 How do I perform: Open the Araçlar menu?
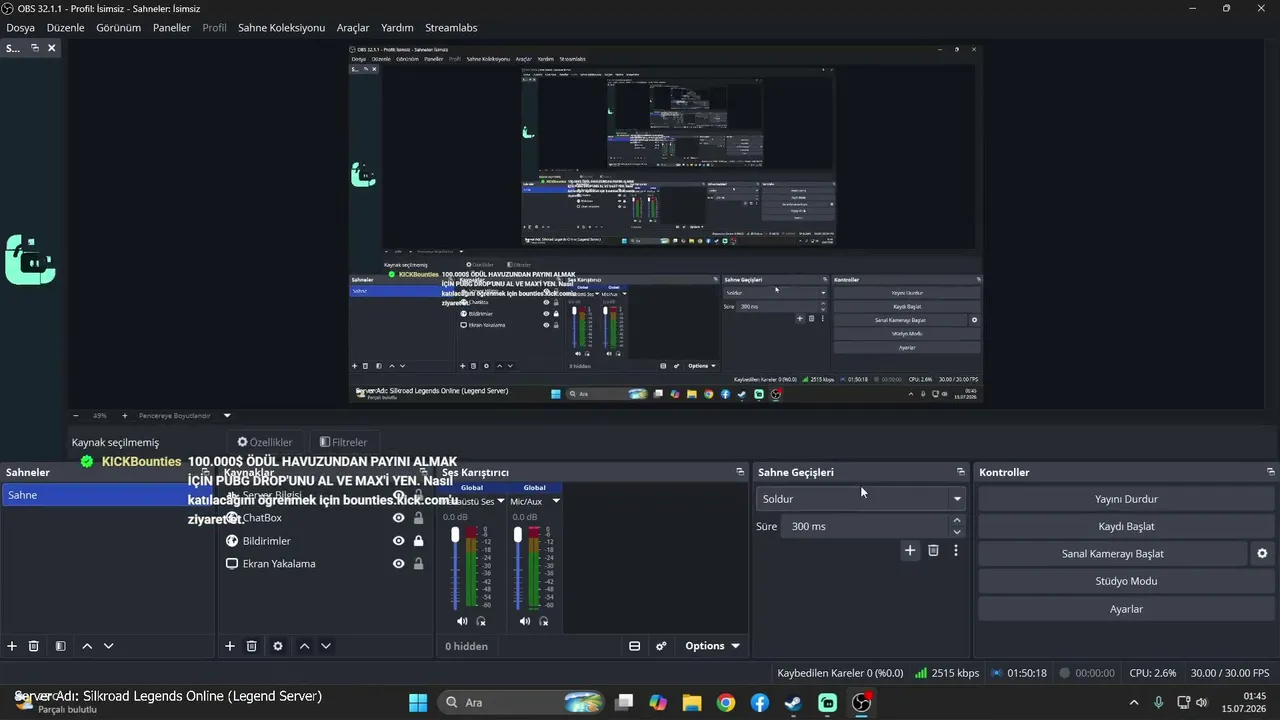pyautogui.click(x=353, y=28)
